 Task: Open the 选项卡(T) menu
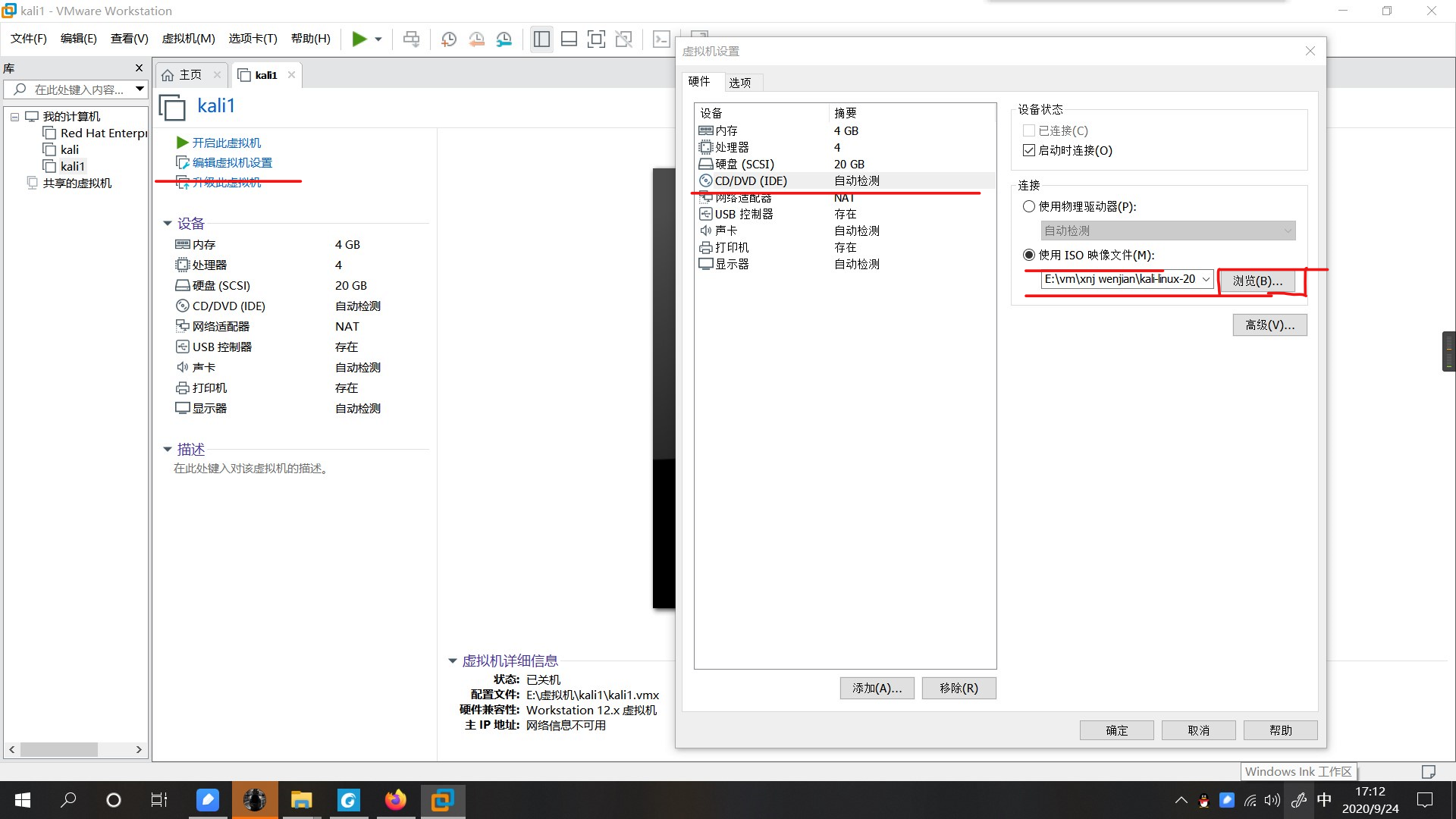[253, 39]
